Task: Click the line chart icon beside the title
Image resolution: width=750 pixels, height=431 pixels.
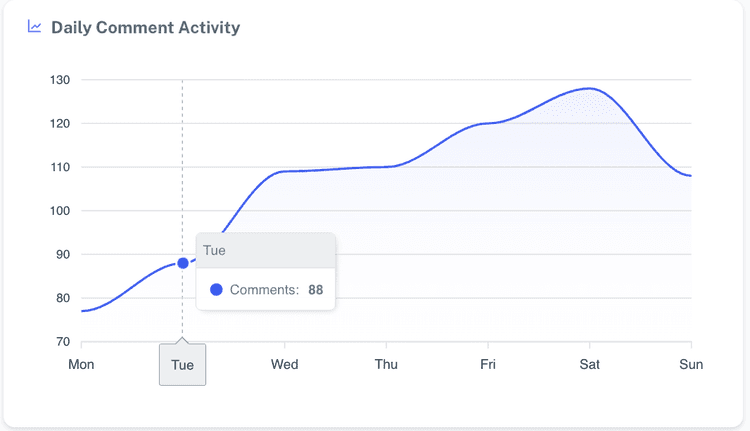Action: point(35,27)
